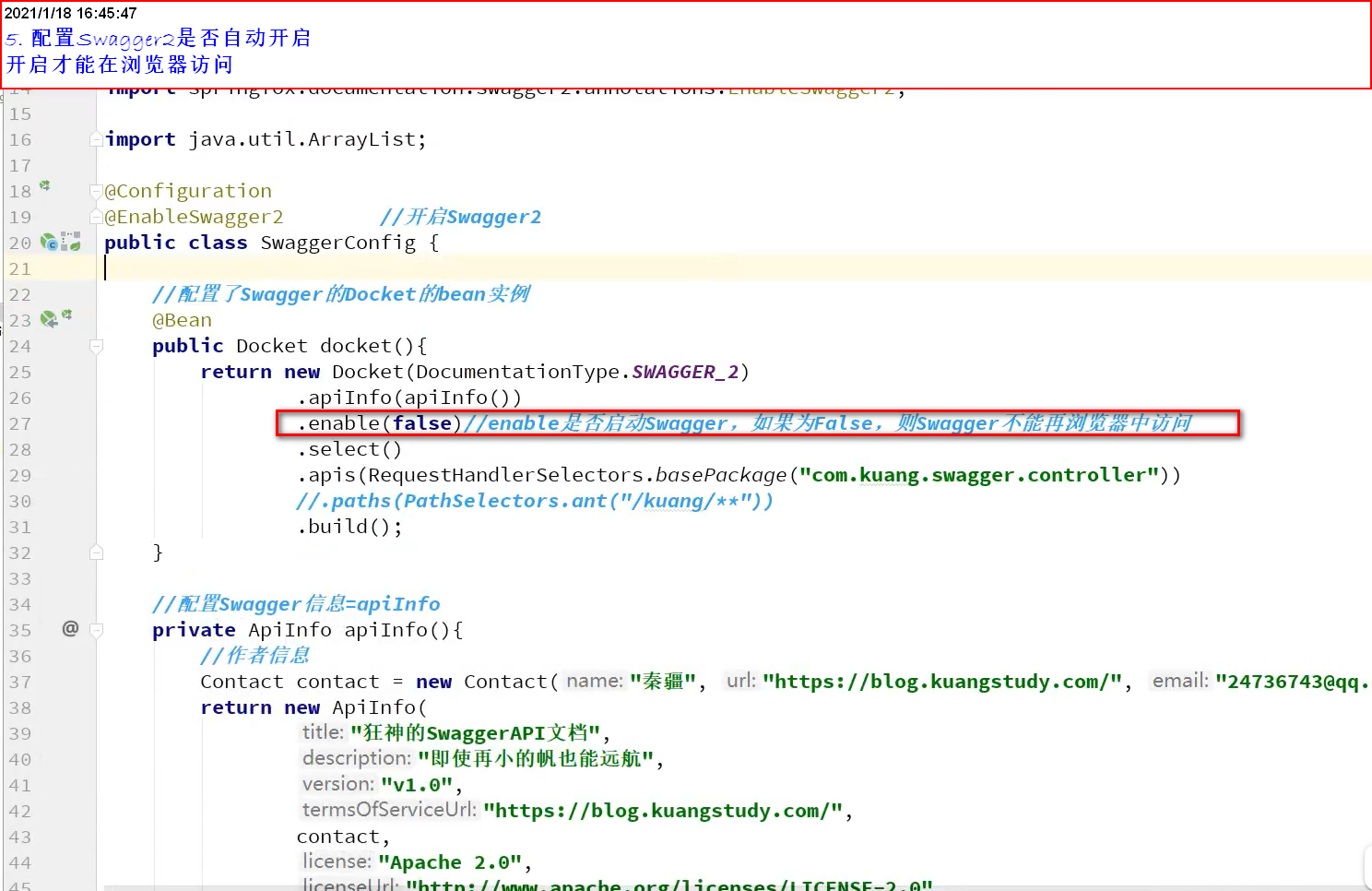The height and width of the screenshot is (891, 1372).
Task: Click the //配置Swagger信息=apiInfo comment
Action: click(296, 604)
